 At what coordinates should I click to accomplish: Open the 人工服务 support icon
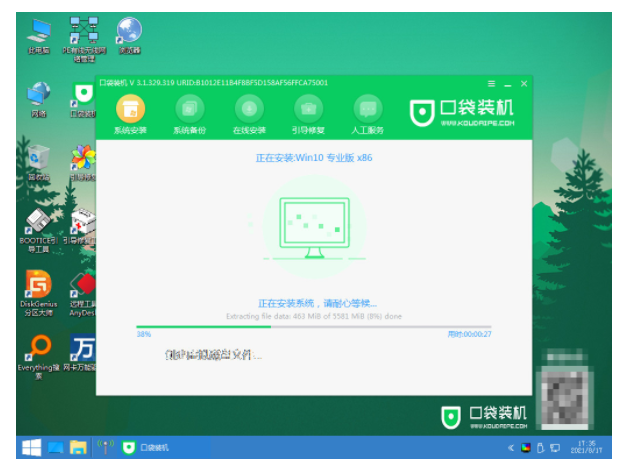pyautogui.click(x=368, y=109)
